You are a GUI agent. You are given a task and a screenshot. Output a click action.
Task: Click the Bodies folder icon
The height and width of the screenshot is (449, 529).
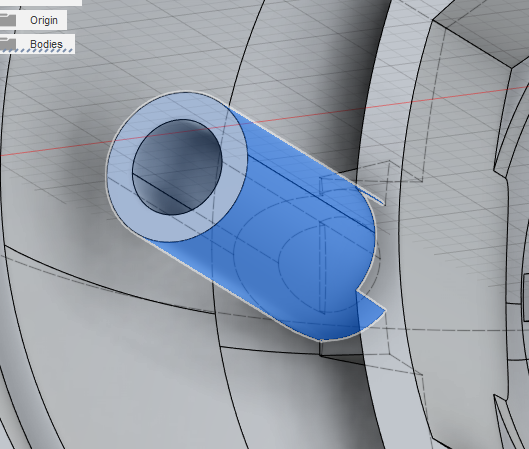[8, 44]
